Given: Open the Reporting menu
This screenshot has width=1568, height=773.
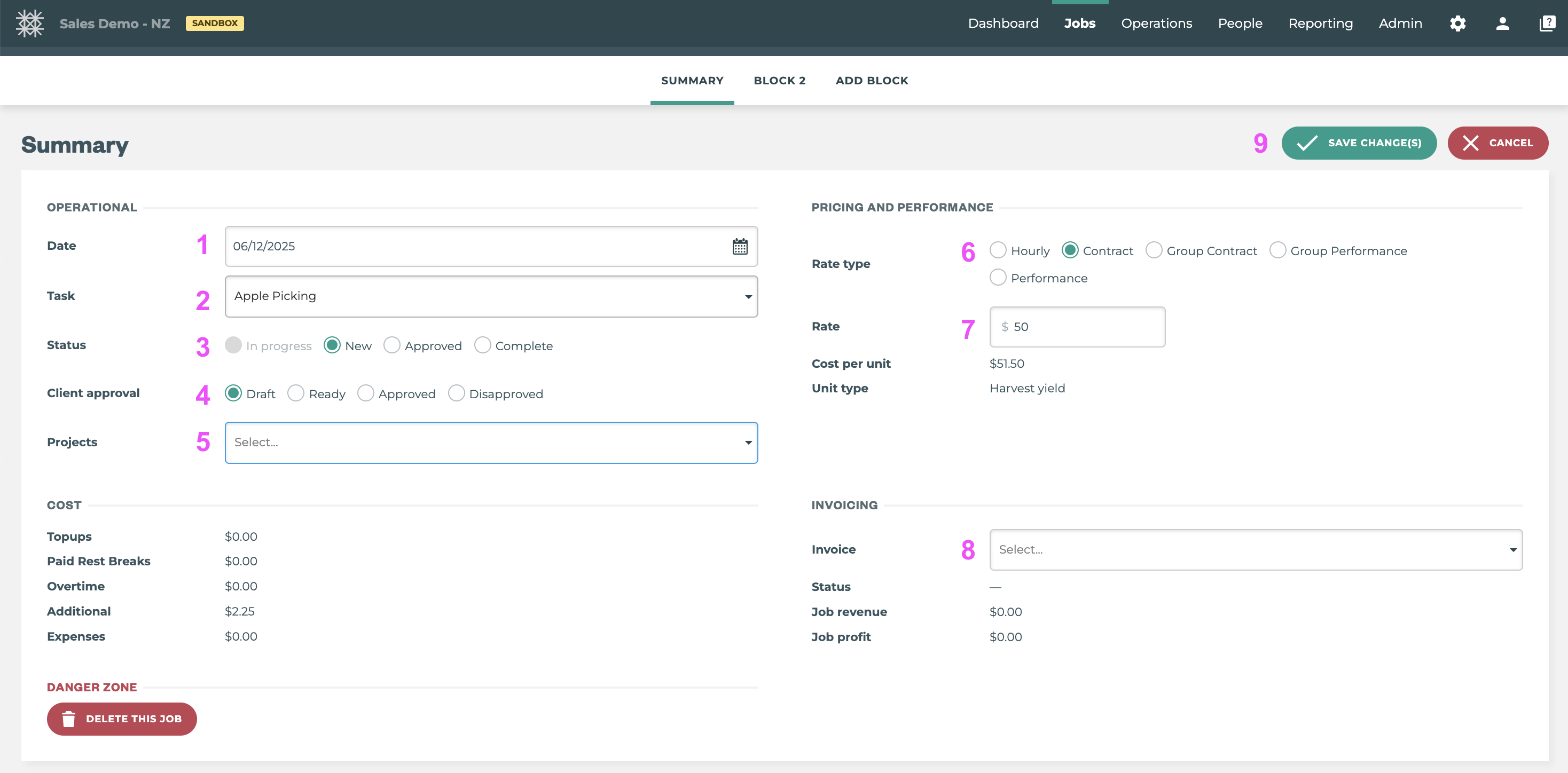Looking at the screenshot, I should click(x=1320, y=23).
